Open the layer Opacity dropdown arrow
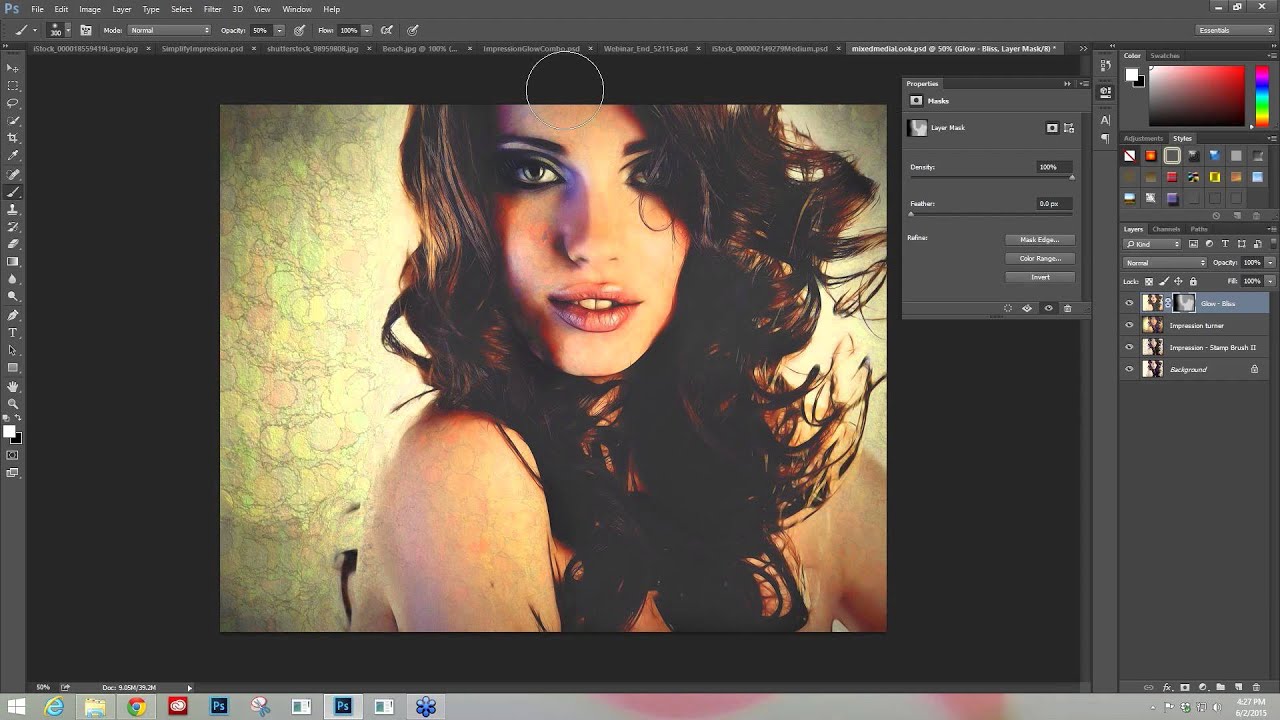Screen dimensions: 1280x720 click(x=1270, y=262)
